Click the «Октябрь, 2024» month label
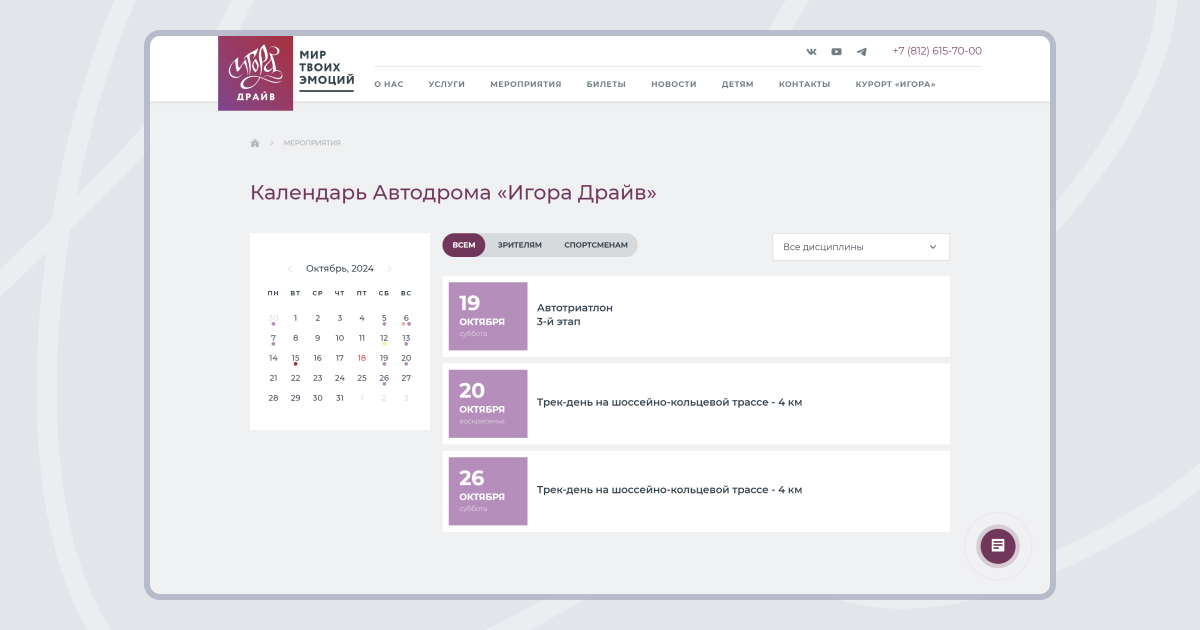 tap(340, 268)
